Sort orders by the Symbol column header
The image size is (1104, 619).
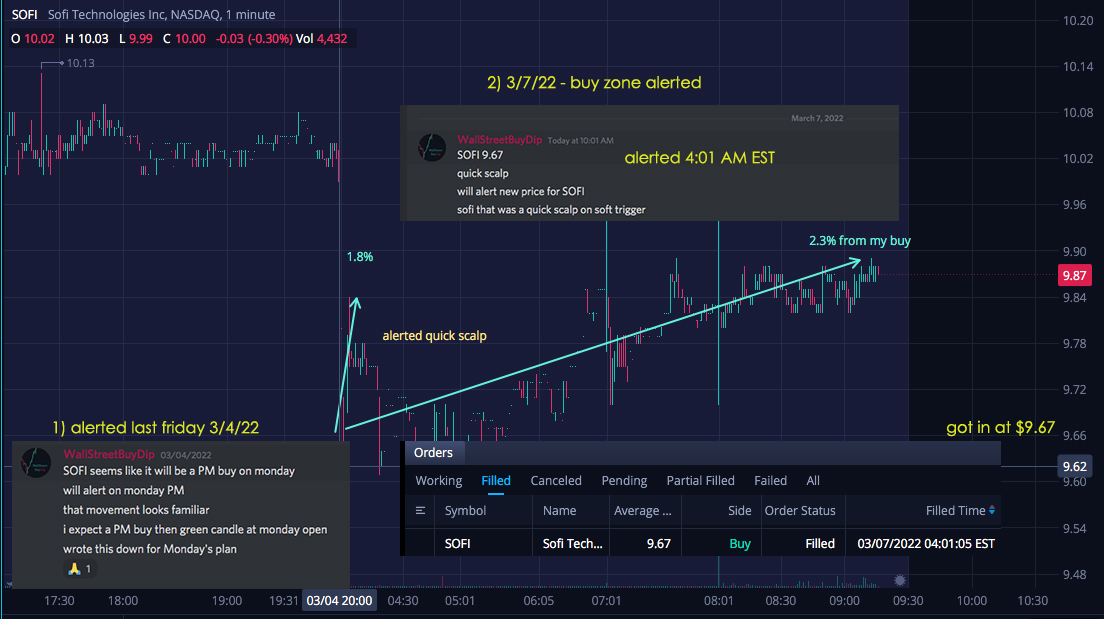465,511
